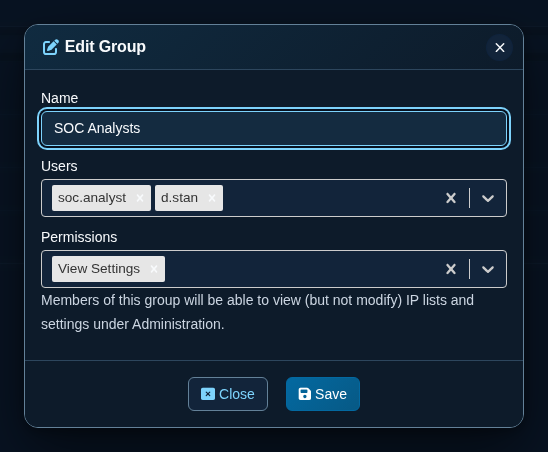Click the Name field label

tap(59, 98)
